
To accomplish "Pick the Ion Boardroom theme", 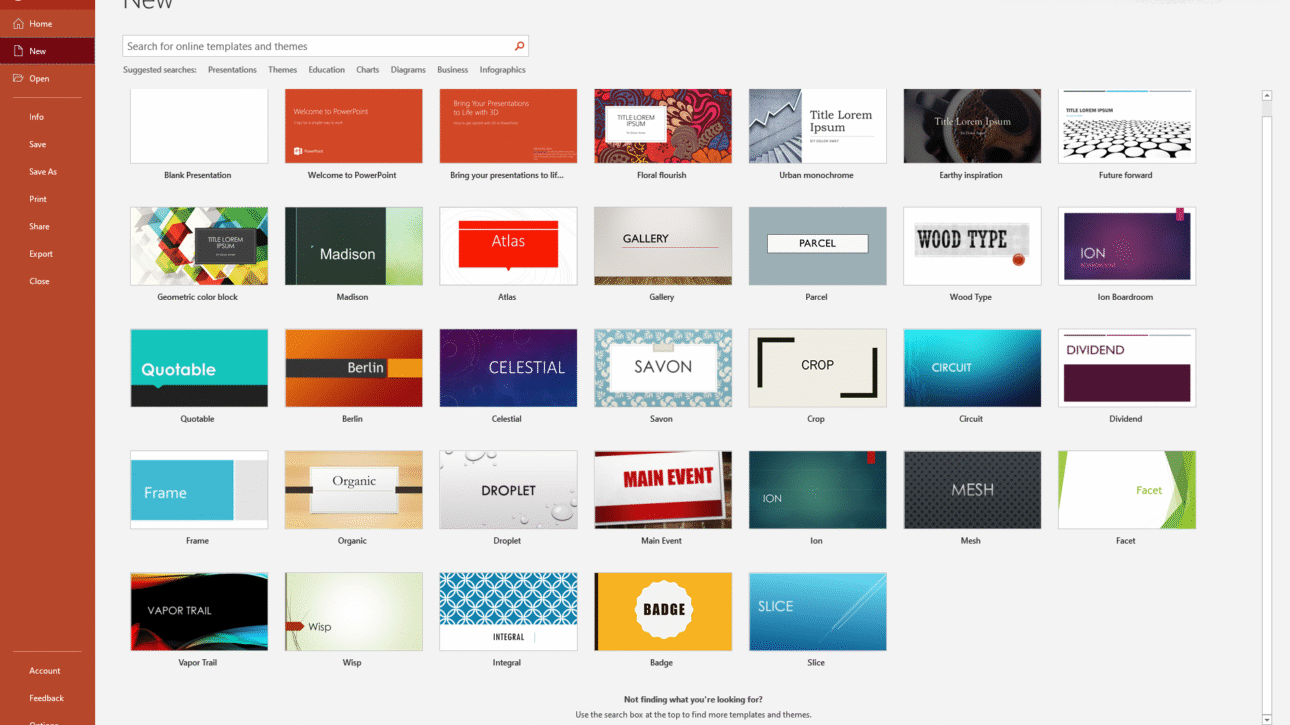I will tap(1127, 246).
